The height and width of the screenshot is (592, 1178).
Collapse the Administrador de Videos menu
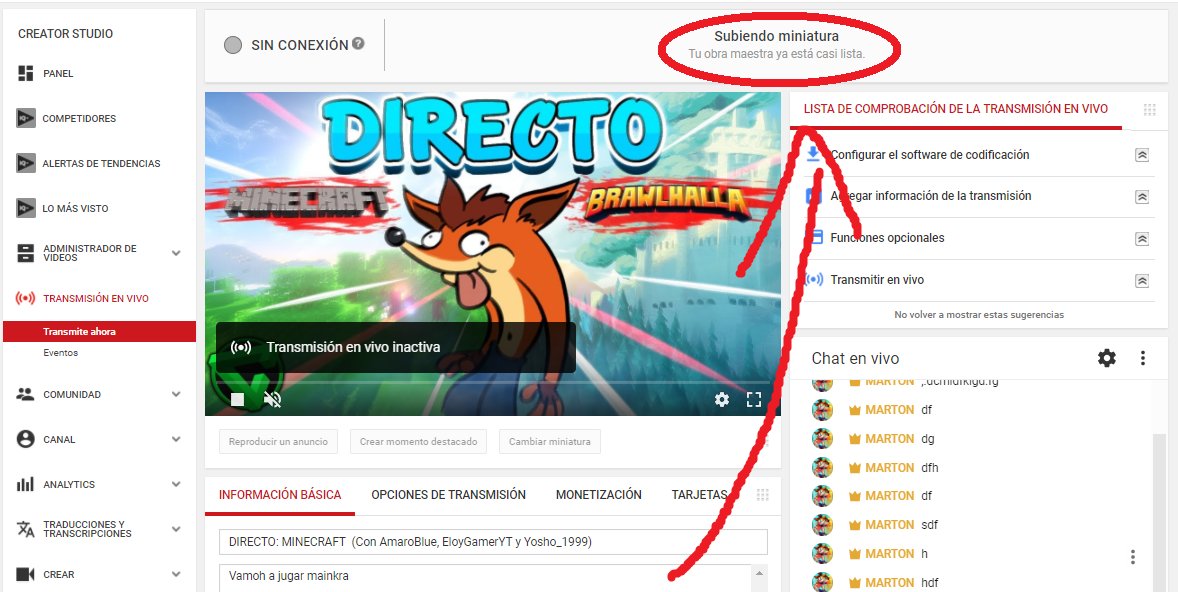177,253
